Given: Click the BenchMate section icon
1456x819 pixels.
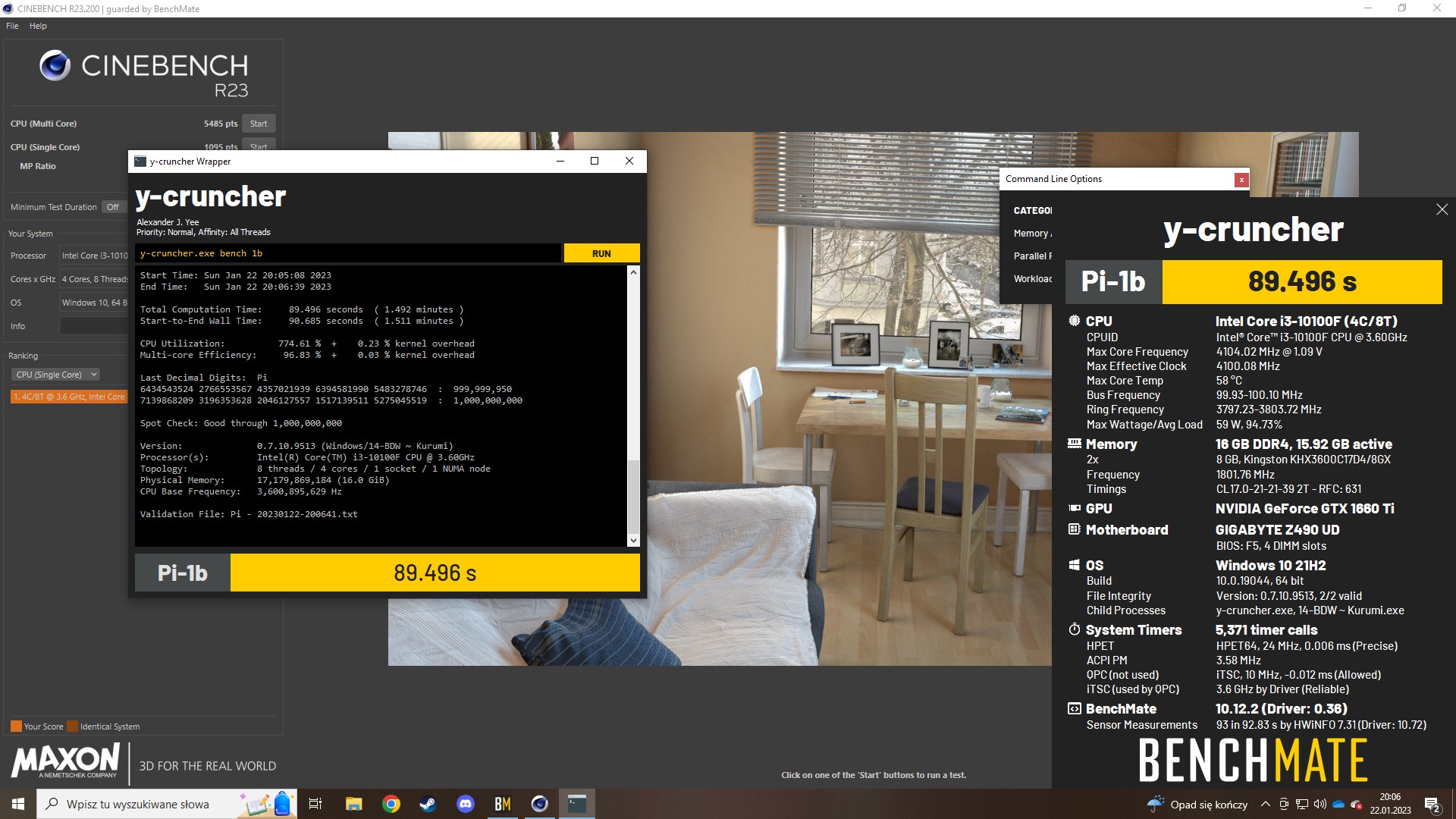Looking at the screenshot, I should [x=1075, y=709].
